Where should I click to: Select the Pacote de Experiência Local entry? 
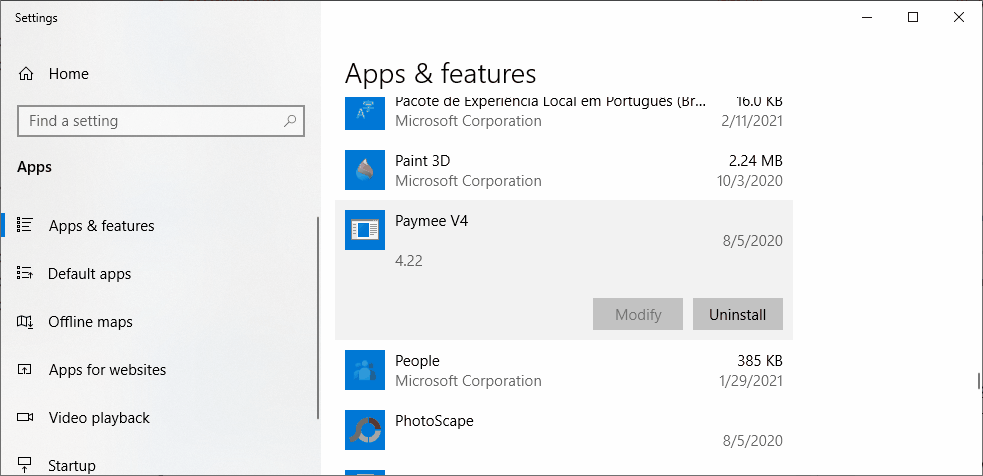click(x=564, y=111)
